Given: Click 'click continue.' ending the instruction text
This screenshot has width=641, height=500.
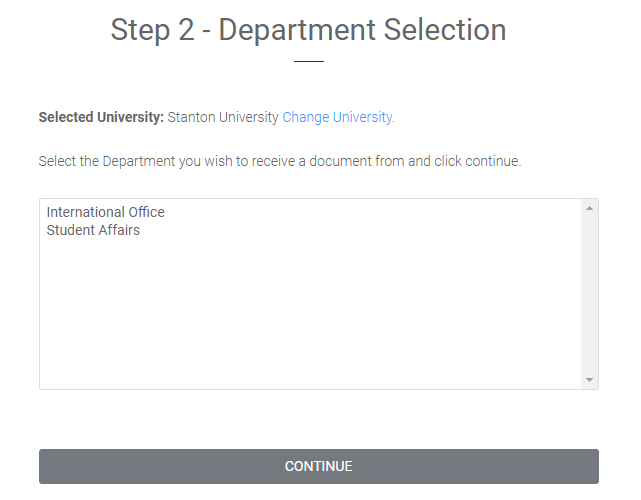Looking at the screenshot, I should [x=478, y=161].
